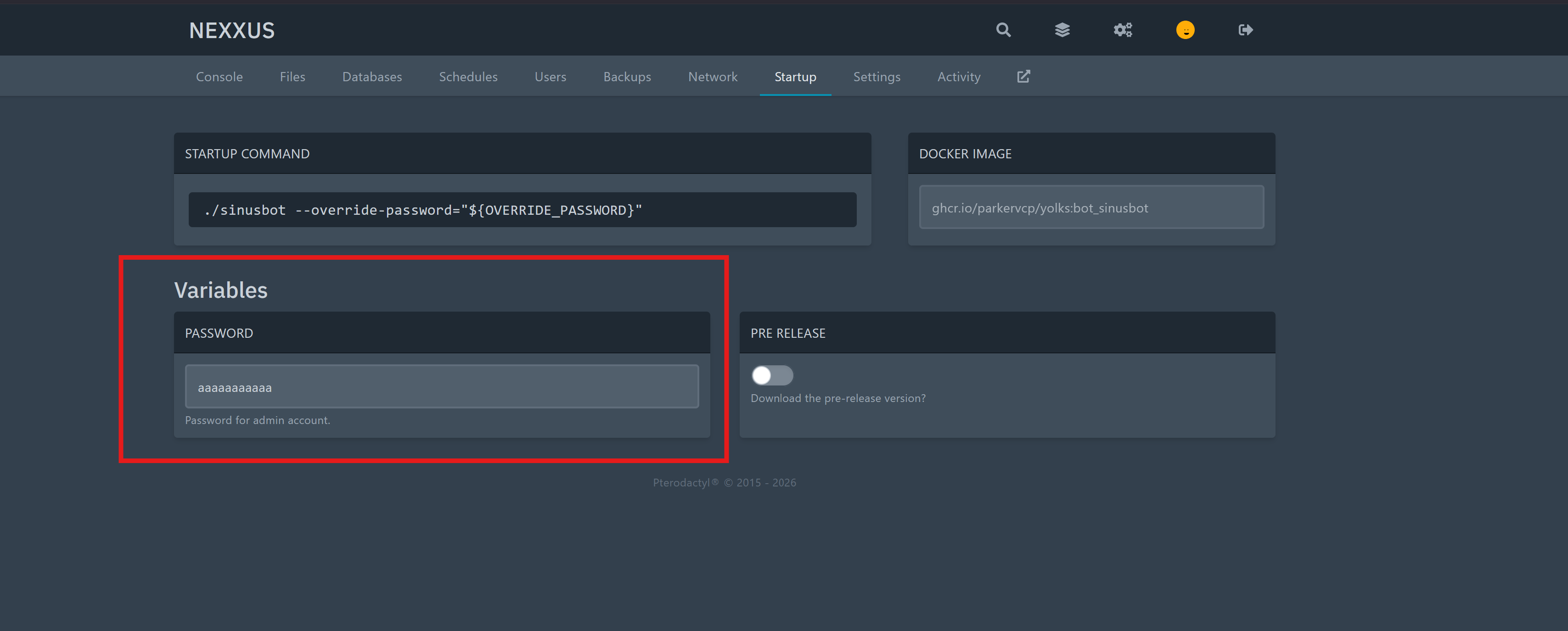
Task: Open admin gears icon
Action: click(x=1123, y=30)
